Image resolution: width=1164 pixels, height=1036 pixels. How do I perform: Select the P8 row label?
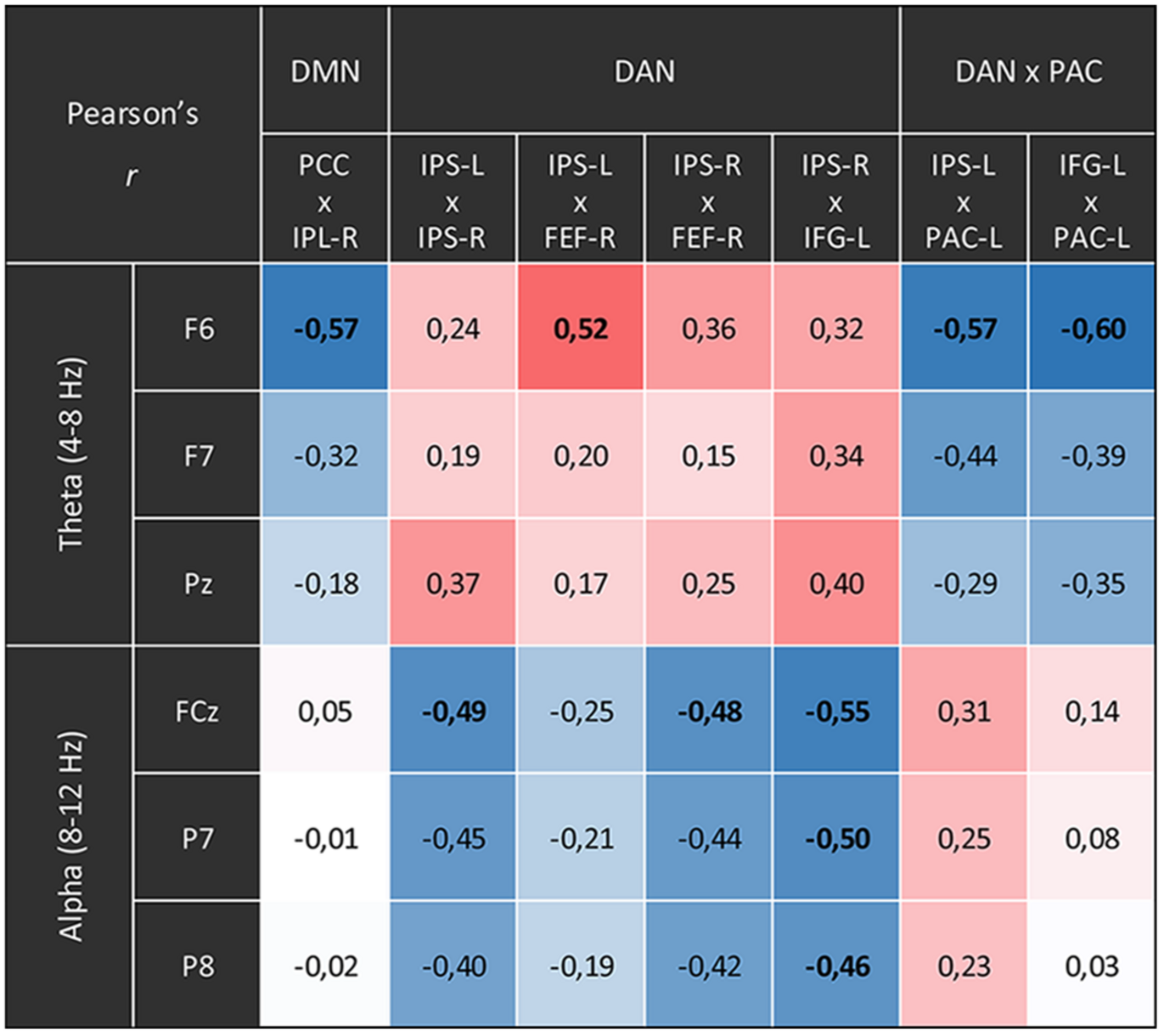pyautogui.click(x=198, y=966)
